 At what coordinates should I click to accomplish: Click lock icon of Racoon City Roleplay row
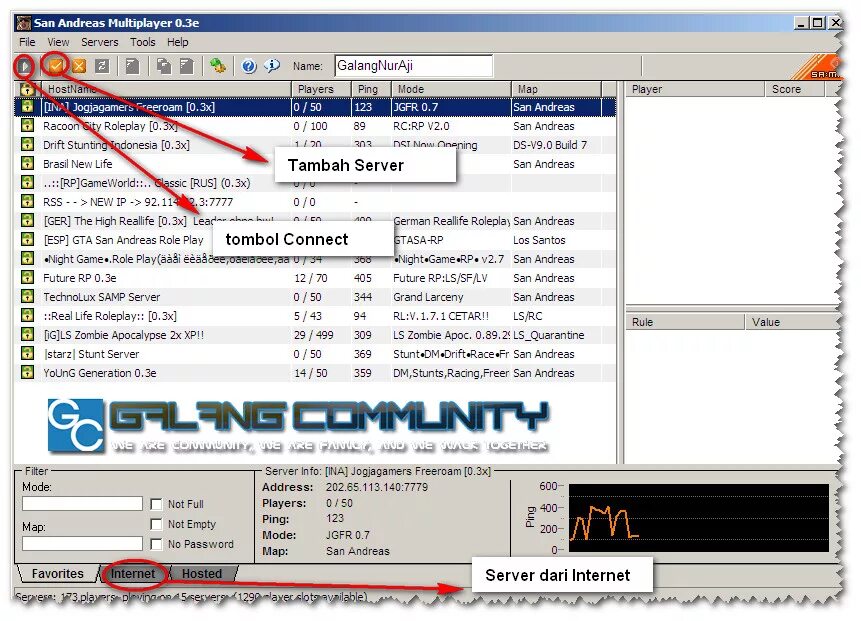pyautogui.click(x=27, y=126)
